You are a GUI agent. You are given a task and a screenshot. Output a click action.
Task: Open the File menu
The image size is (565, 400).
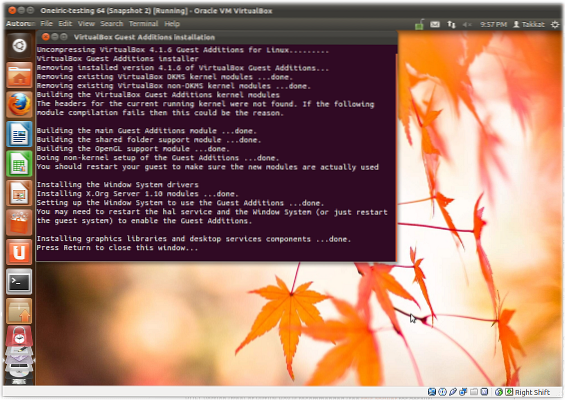pos(46,24)
